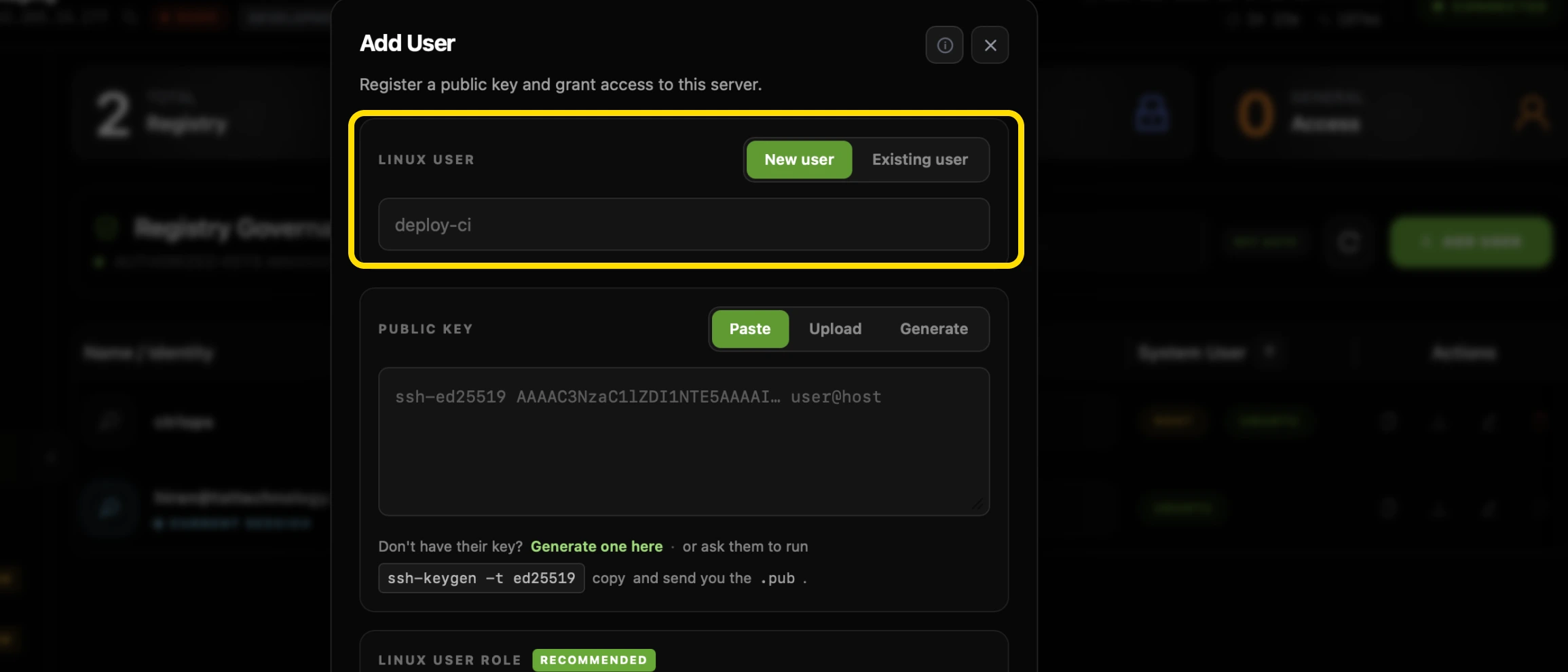
Task: Copy the ssh-keygen command
Action: coord(608,578)
